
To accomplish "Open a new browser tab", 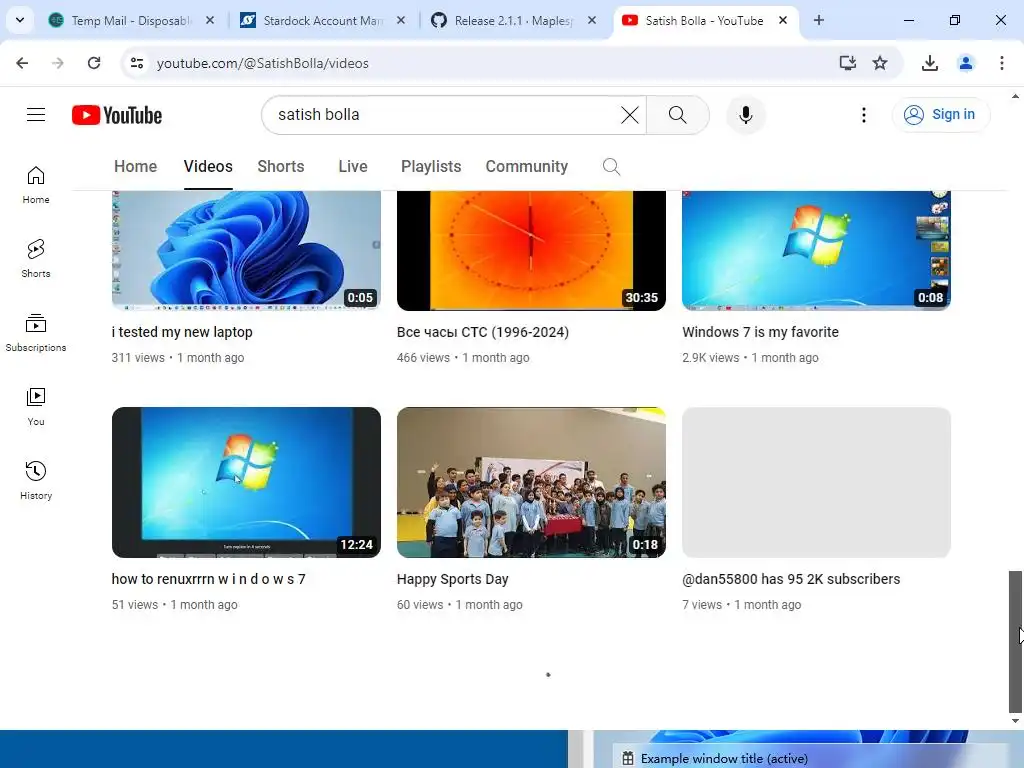I will [818, 20].
